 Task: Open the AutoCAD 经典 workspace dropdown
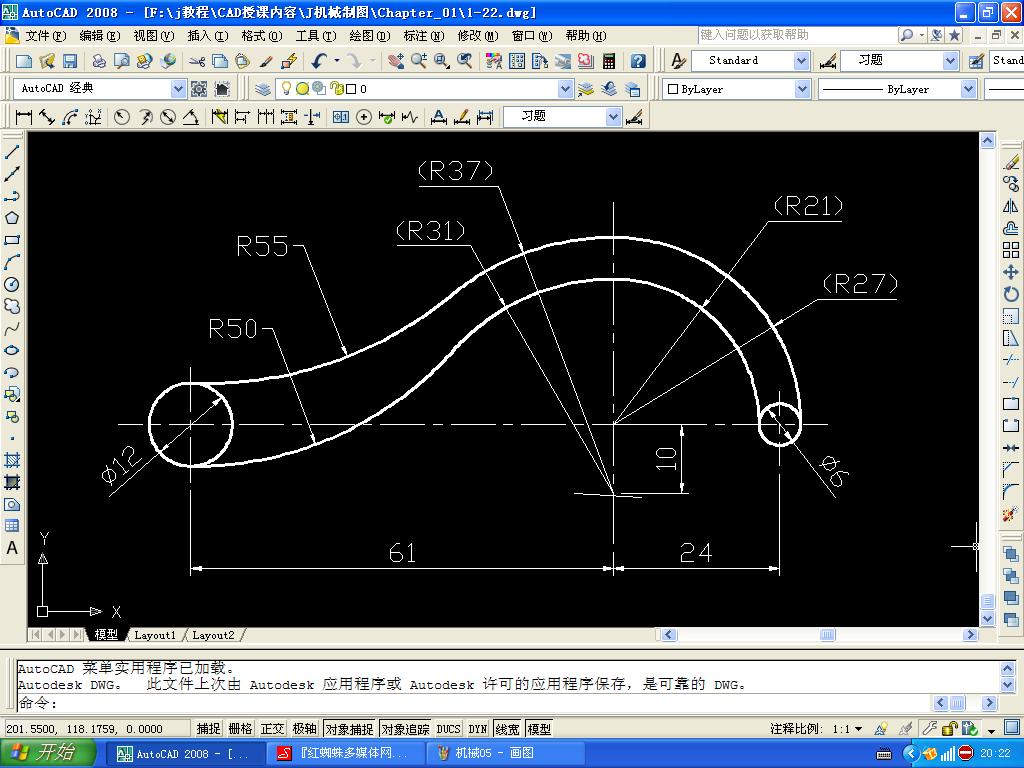[x=178, y=88]
